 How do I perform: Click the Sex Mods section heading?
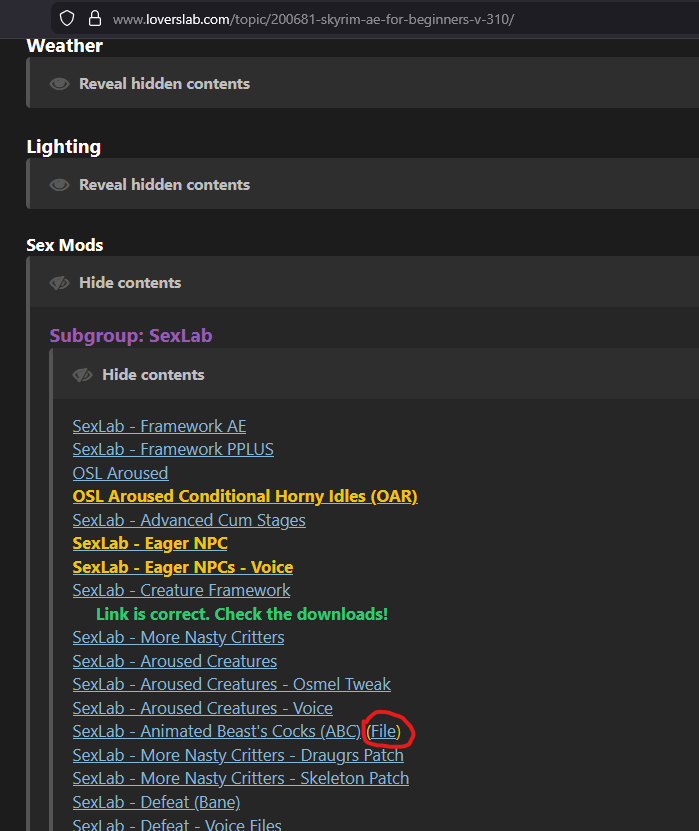[65, 245]
